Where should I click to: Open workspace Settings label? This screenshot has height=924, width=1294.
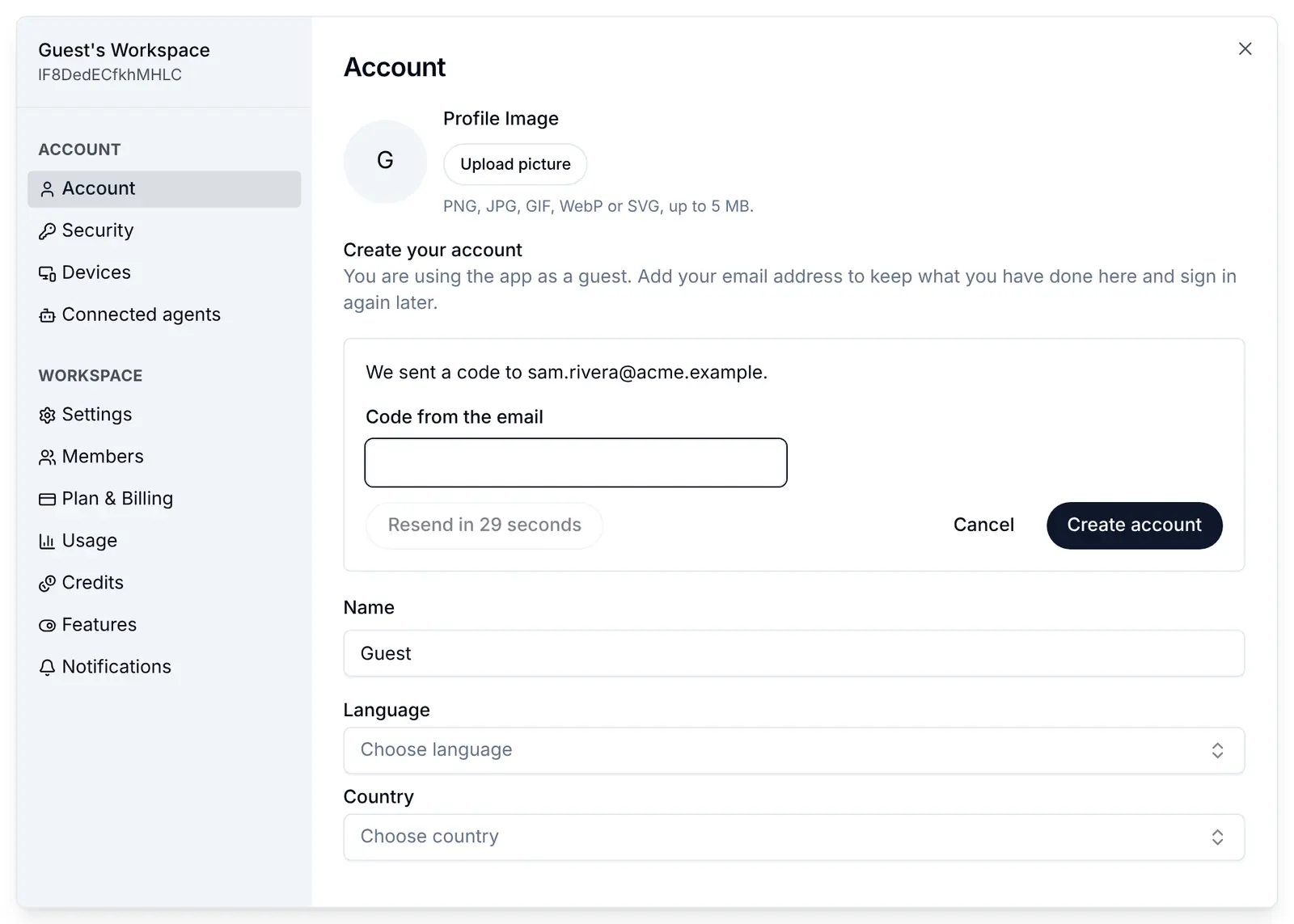tap(97, 415)
